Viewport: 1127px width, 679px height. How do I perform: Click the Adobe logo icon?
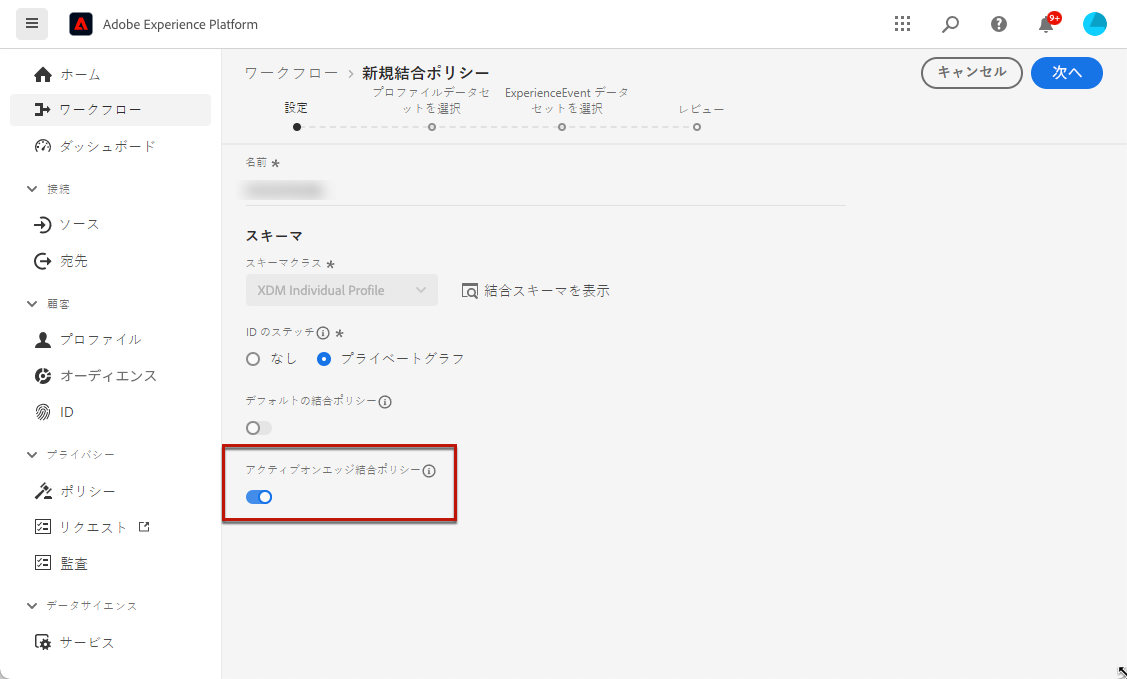[81, 24]
